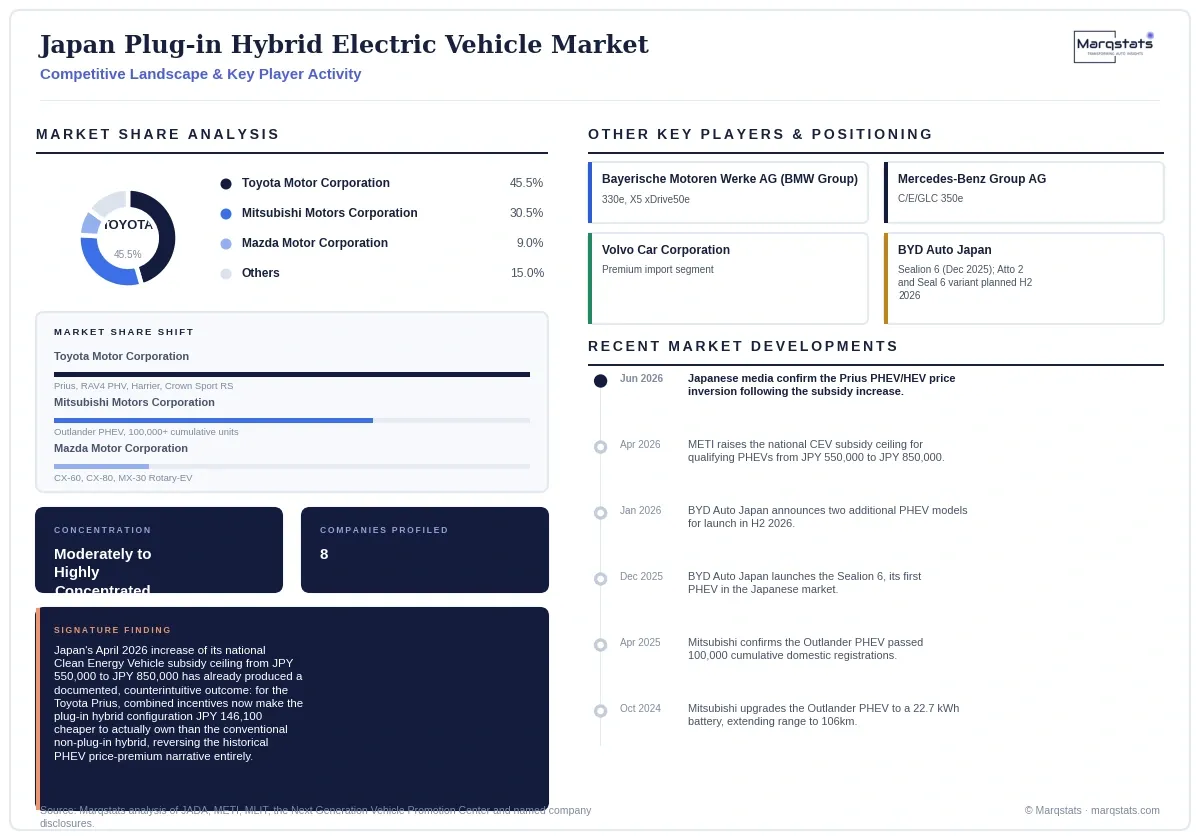Click the Market Share Analysis heading
Viewport: 1200px width, 840px height.
[158, 134]
